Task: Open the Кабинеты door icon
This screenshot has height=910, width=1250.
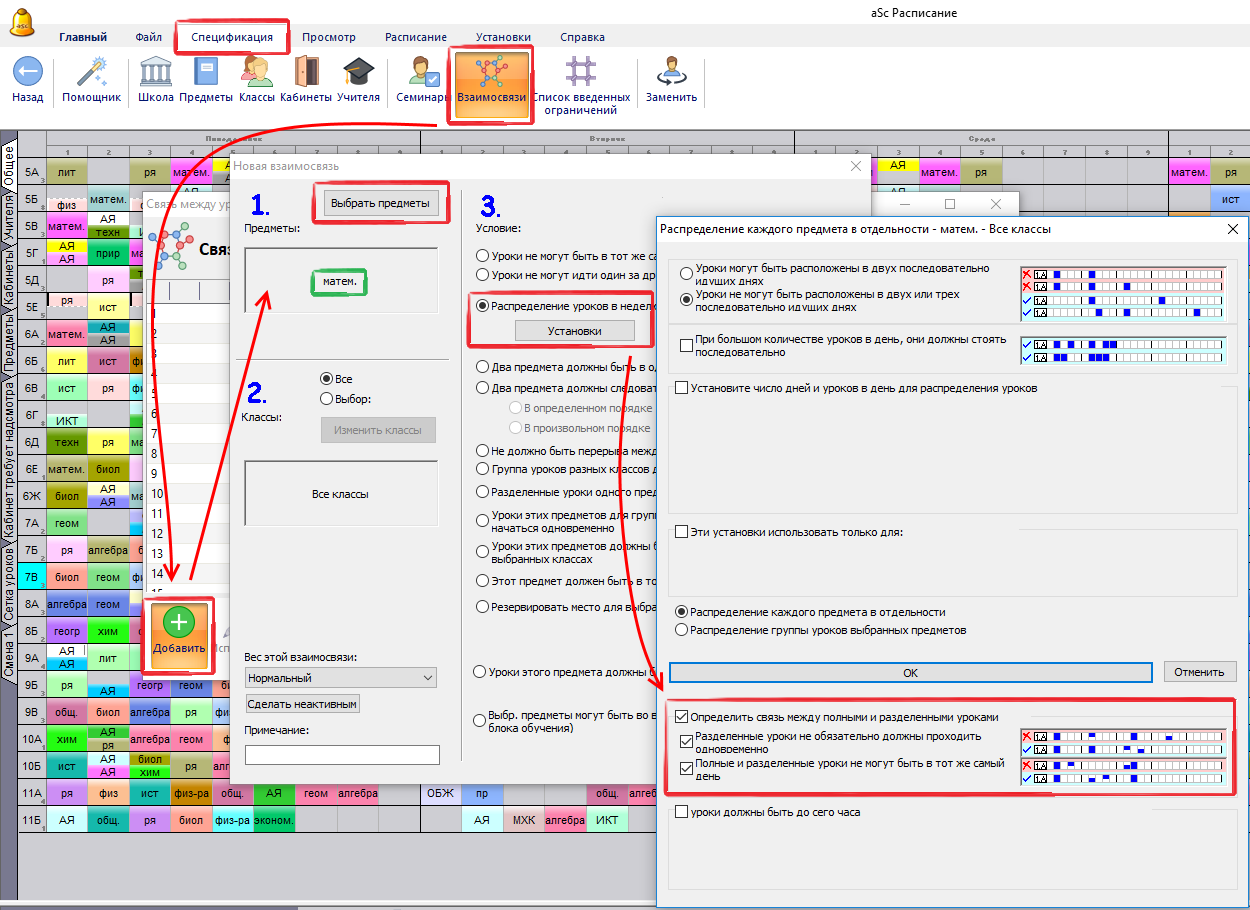Action: pos(305,73)
